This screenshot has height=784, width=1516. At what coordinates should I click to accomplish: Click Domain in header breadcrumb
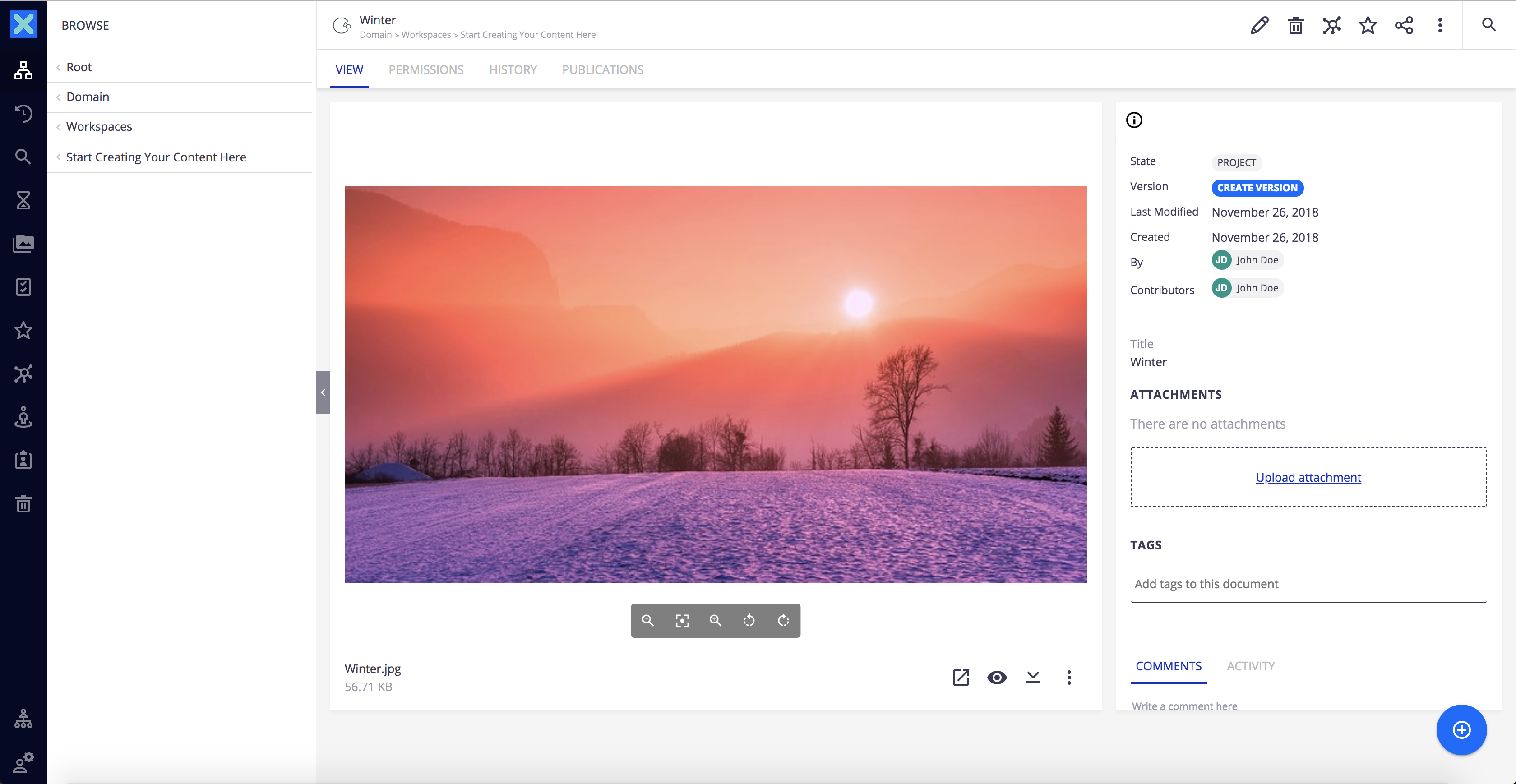(375, 35)
